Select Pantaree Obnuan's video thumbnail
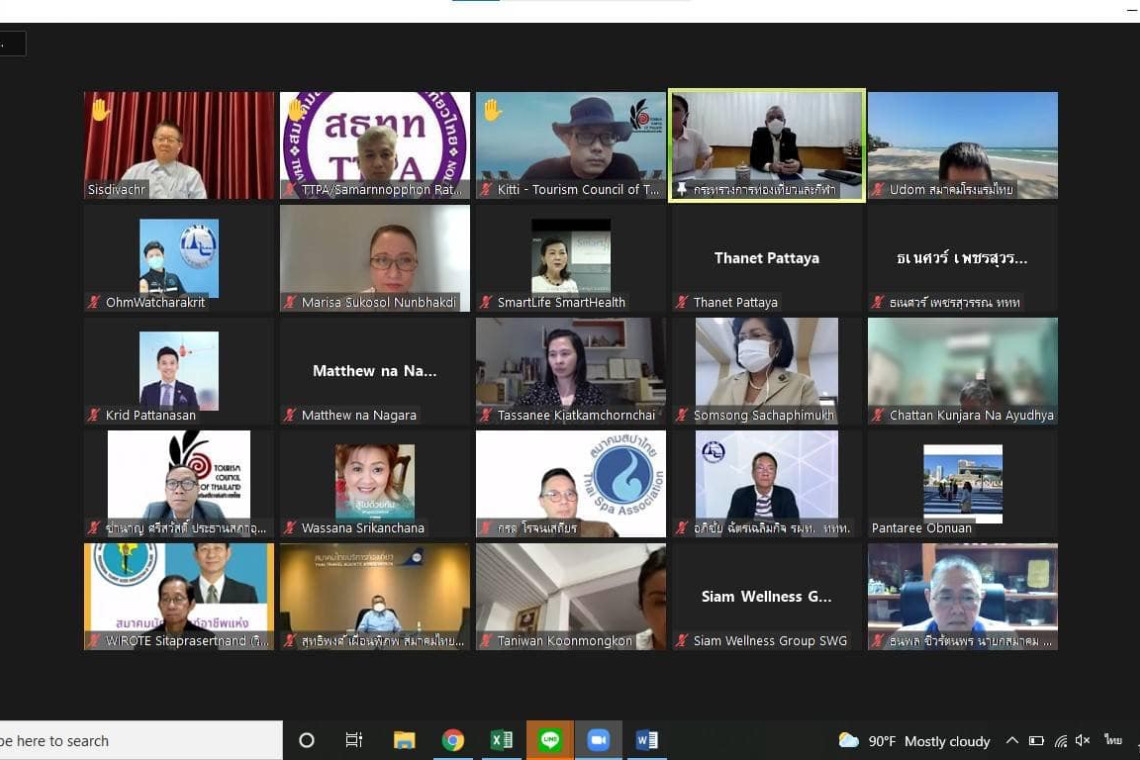Screen dimensions: 1140x760 click(962, 484)
